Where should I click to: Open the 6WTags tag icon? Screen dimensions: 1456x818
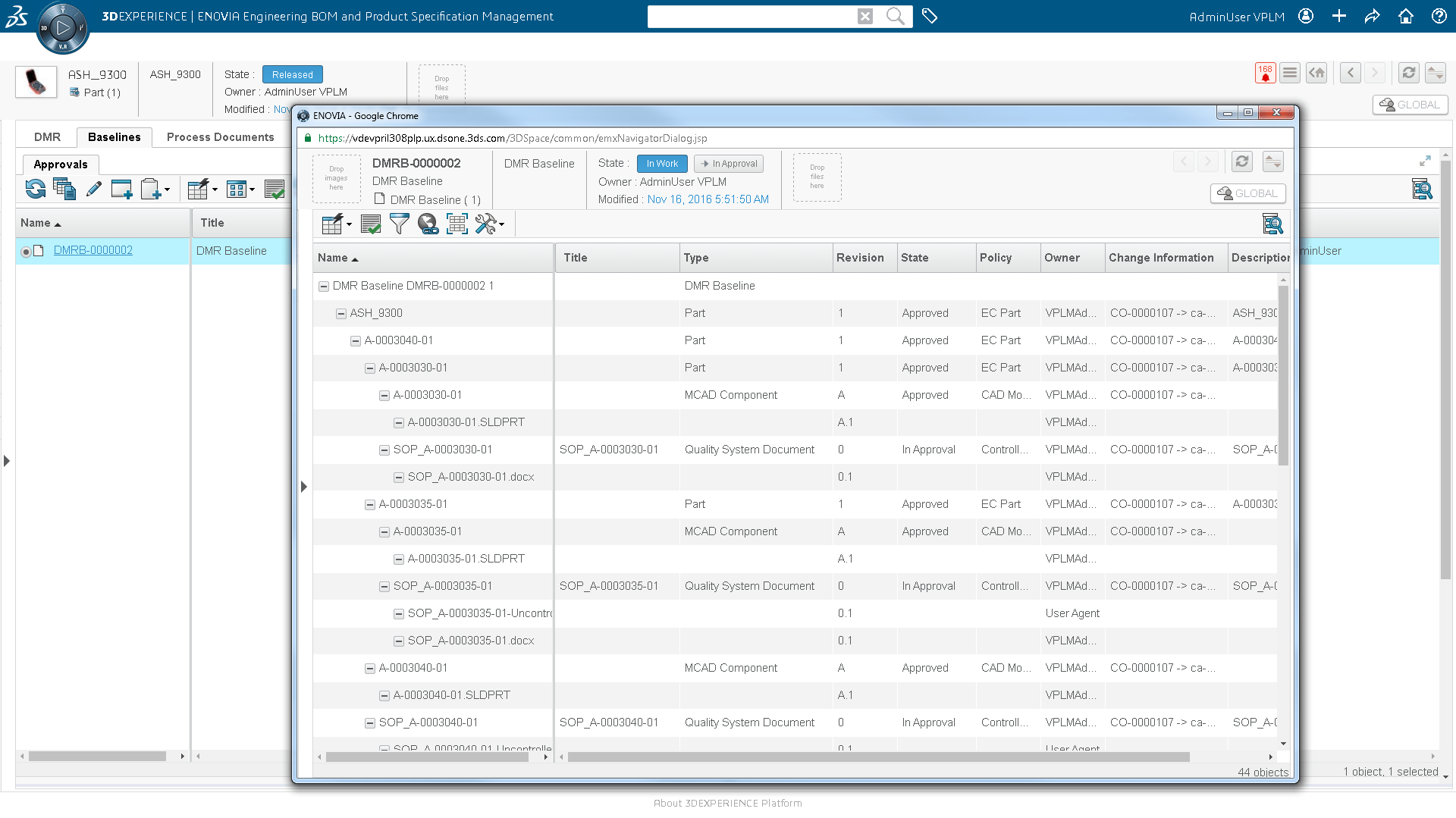[x=930, y=16]
